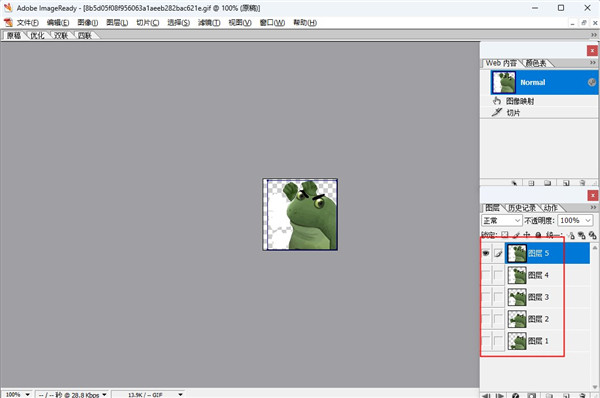The height and width of the screenshot is (398, 600).
Task: Click the grid icon at Web content bottom
Action: pos(531,183)
